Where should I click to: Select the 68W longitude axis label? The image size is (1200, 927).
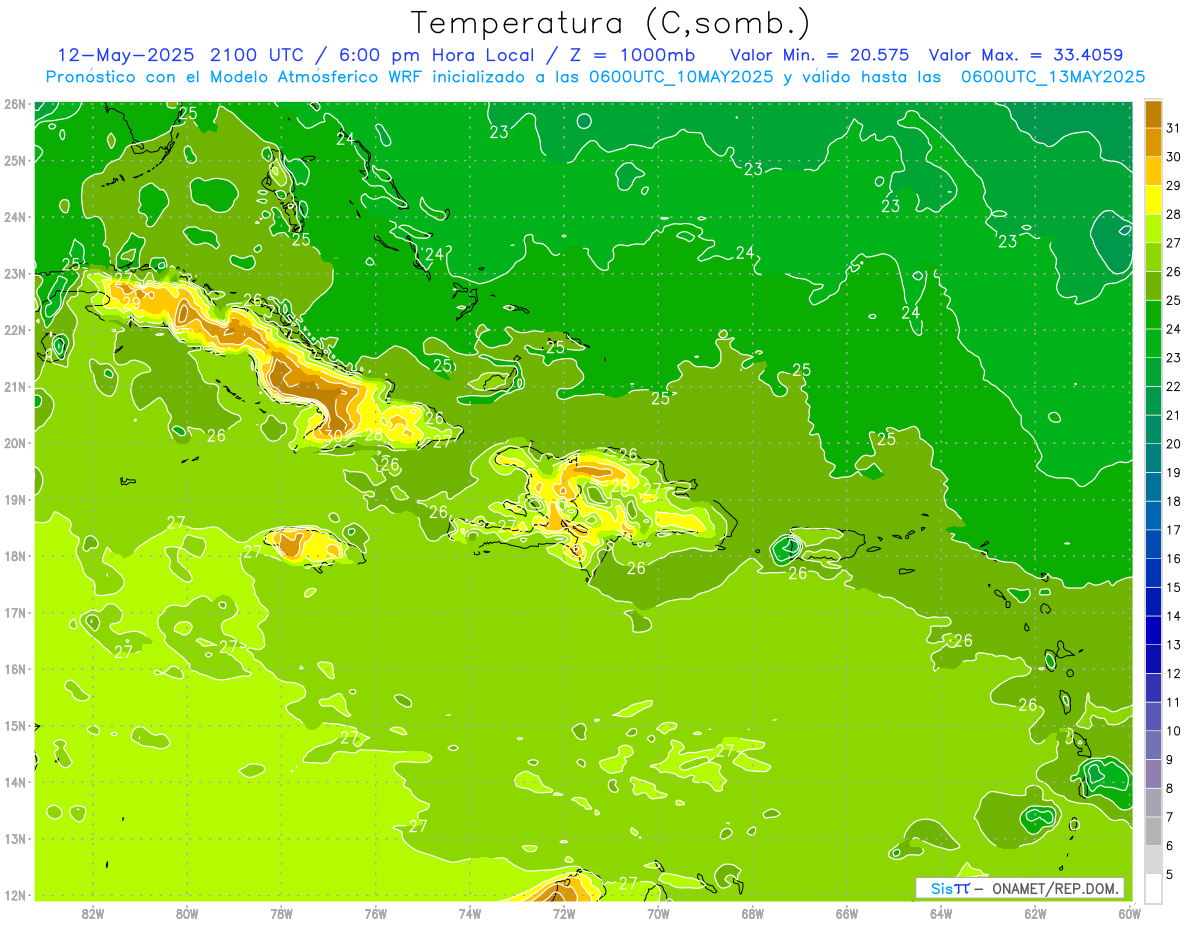point(753,913)
